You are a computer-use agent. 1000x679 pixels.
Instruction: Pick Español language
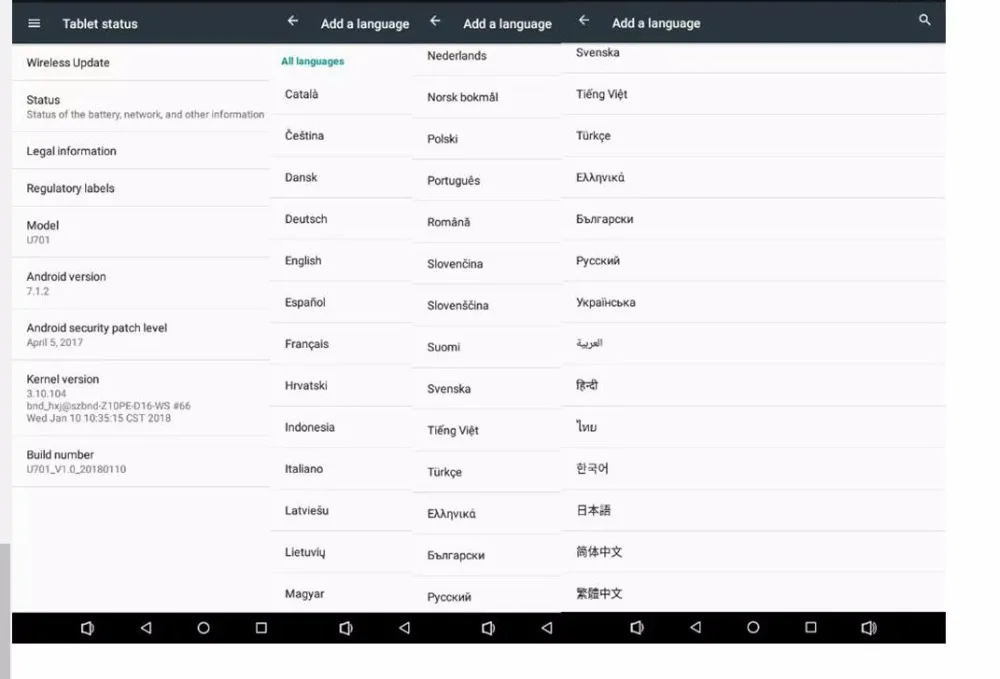click(x=341, y=302)
